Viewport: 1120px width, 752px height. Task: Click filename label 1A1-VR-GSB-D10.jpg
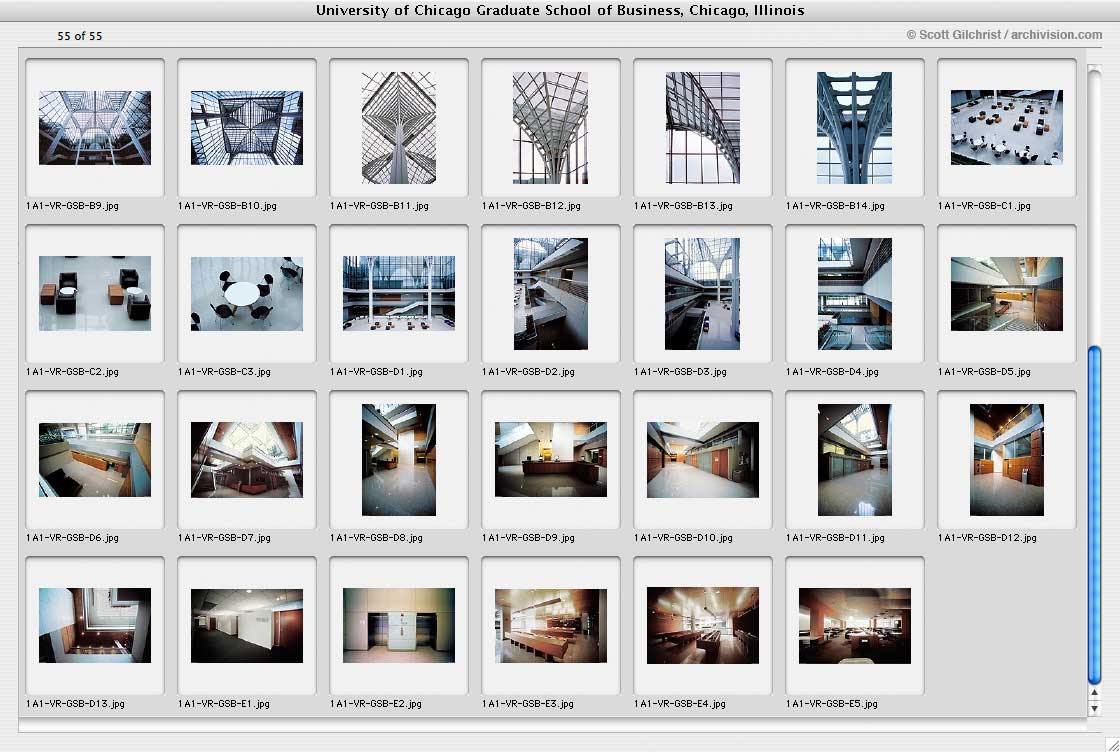683,538
